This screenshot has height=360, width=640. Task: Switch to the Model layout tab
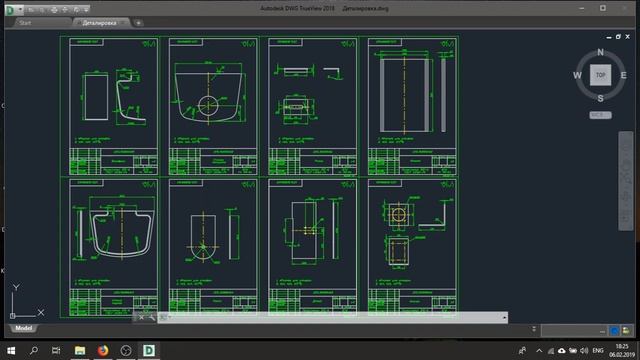23,328
